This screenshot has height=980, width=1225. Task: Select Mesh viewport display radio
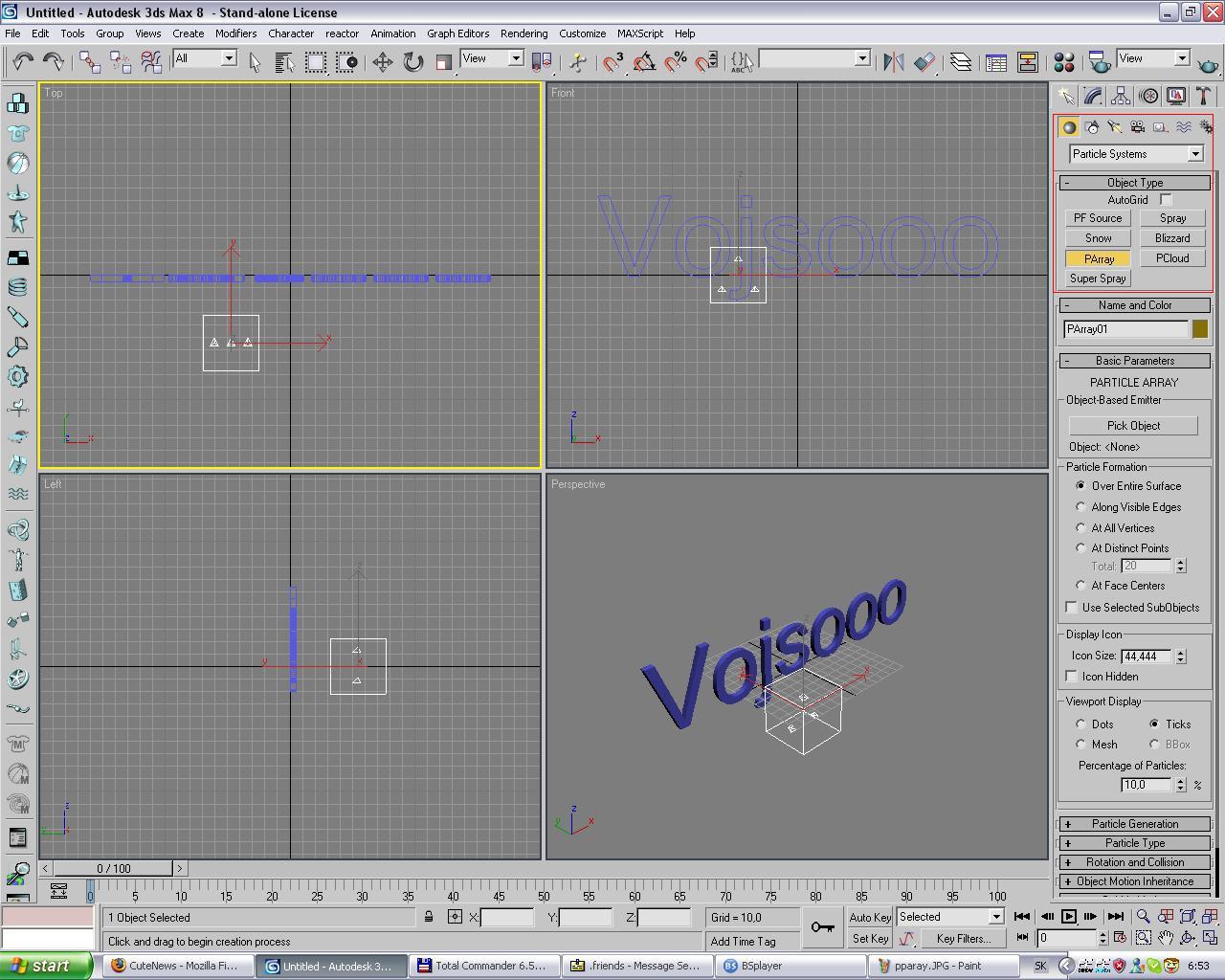point(1081,745)
